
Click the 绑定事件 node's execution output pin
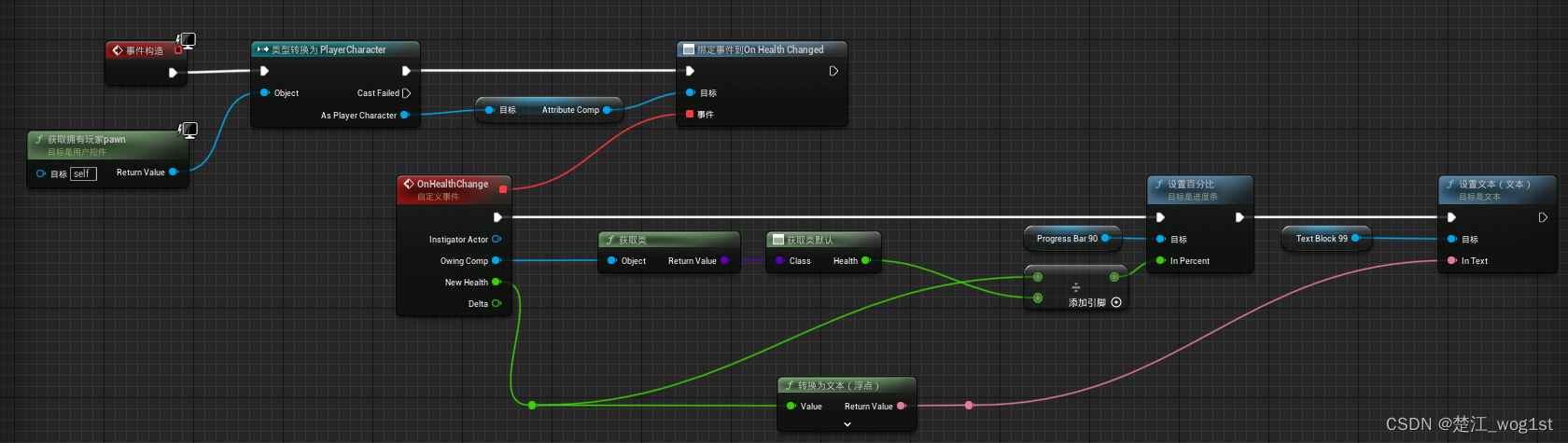pyautogui.click(x=833, y=71)
